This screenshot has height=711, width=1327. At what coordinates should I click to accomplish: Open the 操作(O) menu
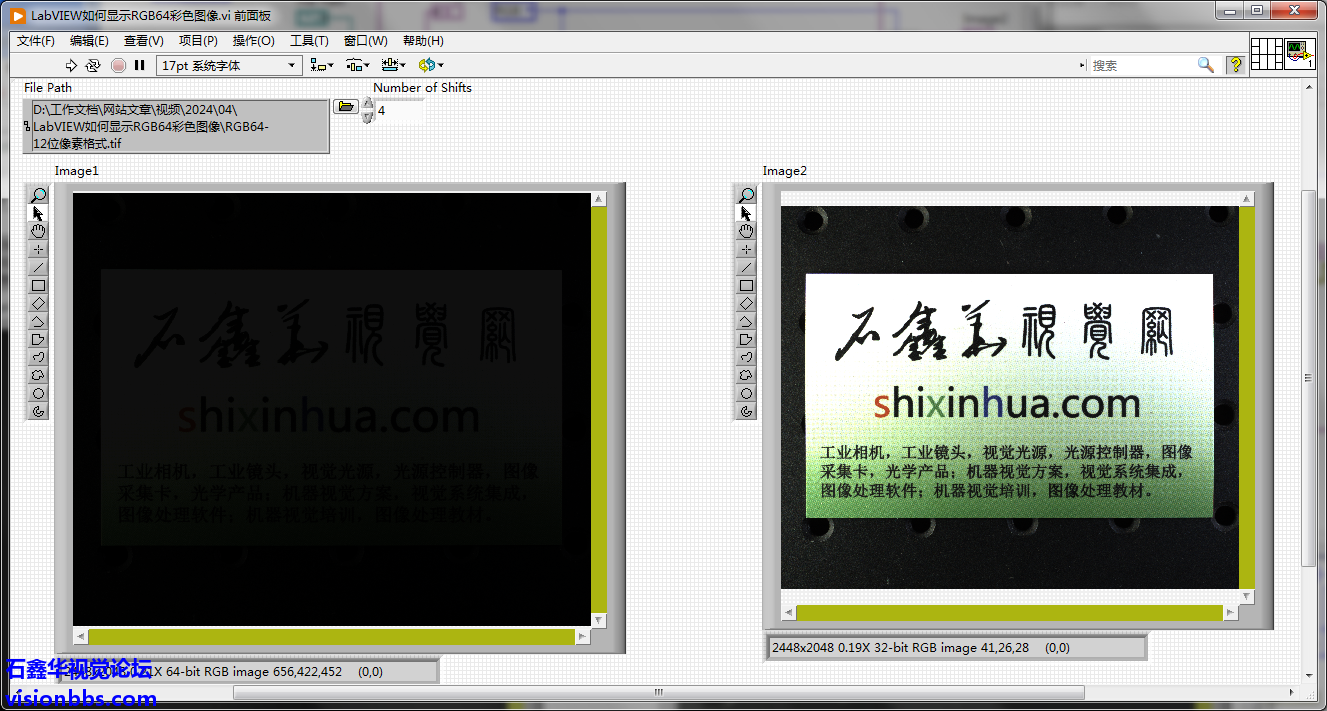[x=253, y=41]
